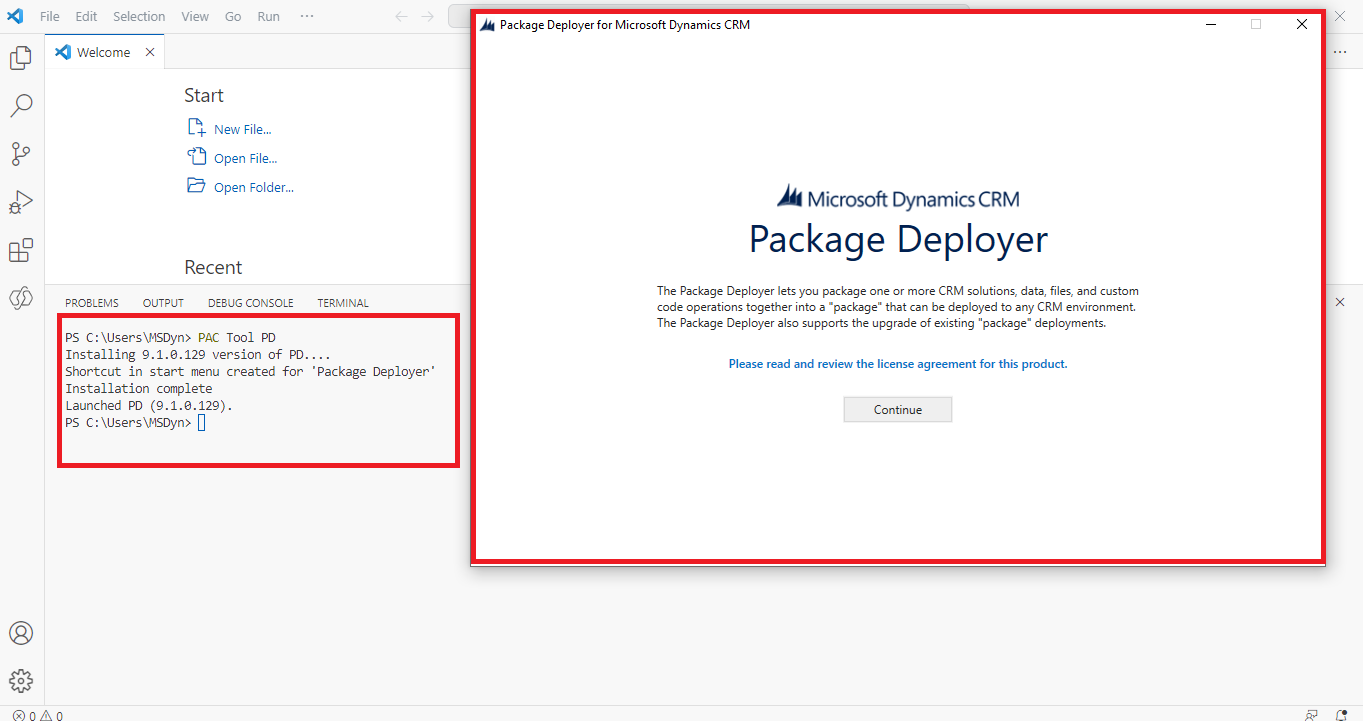
Task: Open the Power Platform tools sidebar icon
Action: tap(21, 298)
